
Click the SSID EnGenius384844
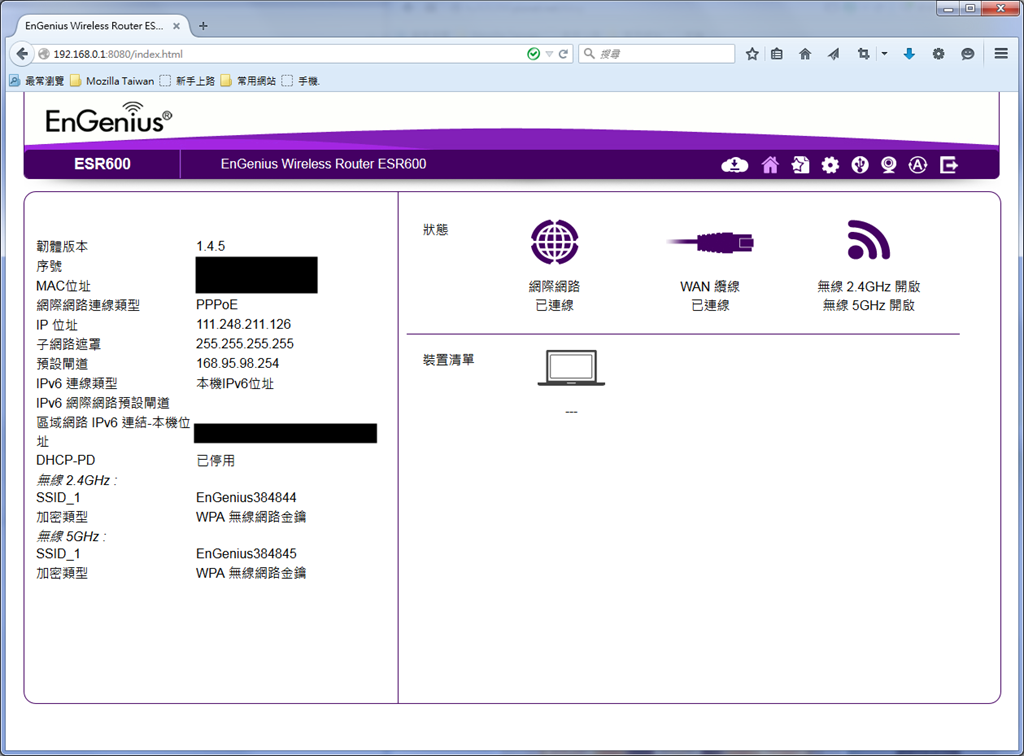click(246, 497)
